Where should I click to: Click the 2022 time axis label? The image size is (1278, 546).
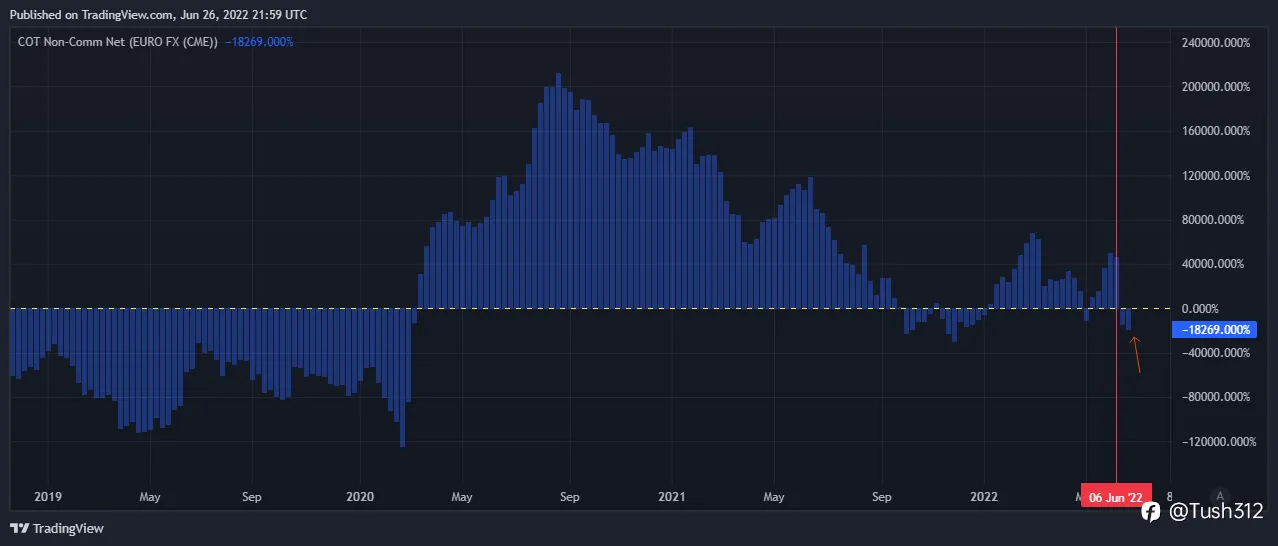click(x=984, y=496)
